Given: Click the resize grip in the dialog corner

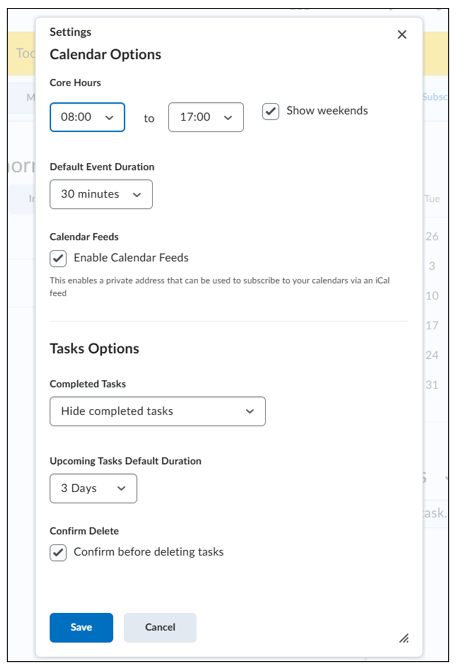Looking at the screenshot, I should 404,638.
